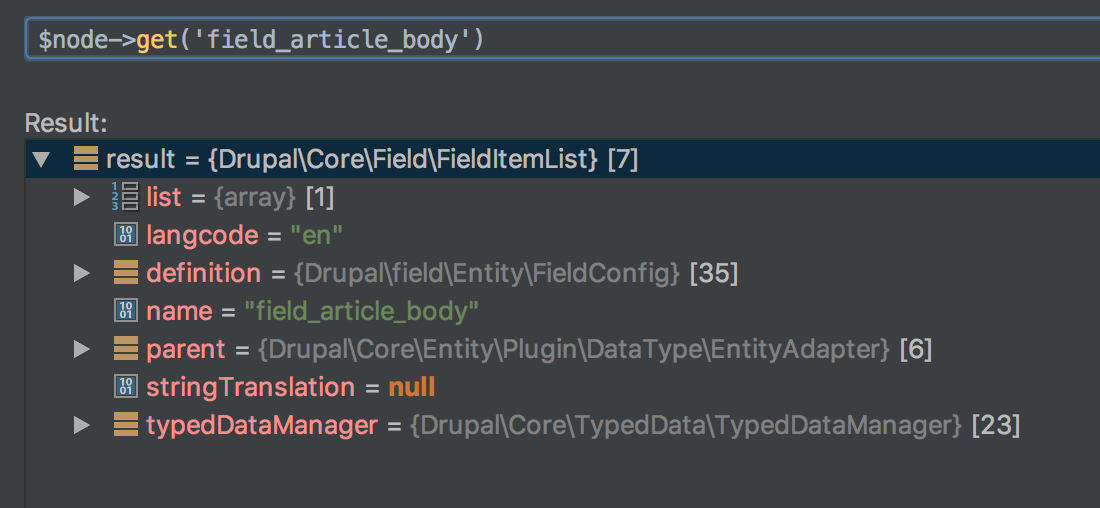Viewport: 1100px width, 508px height.
Task: Click the binary icon beside name
Action: (x=126, y=311)
